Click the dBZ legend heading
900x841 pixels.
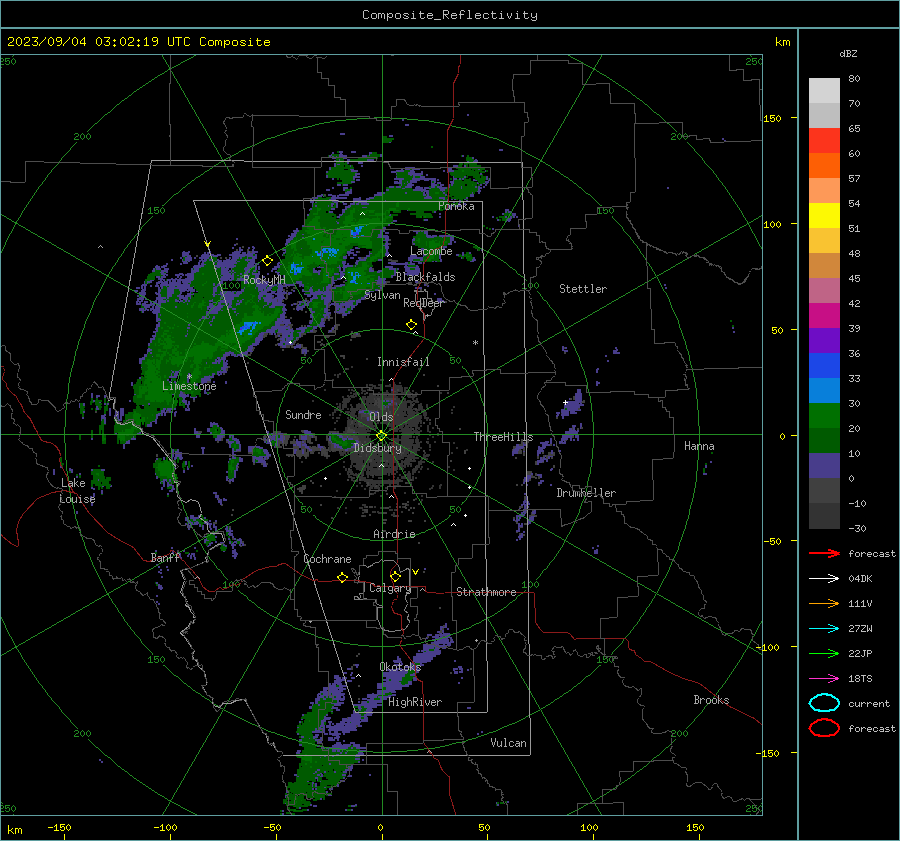coord(848,53)
